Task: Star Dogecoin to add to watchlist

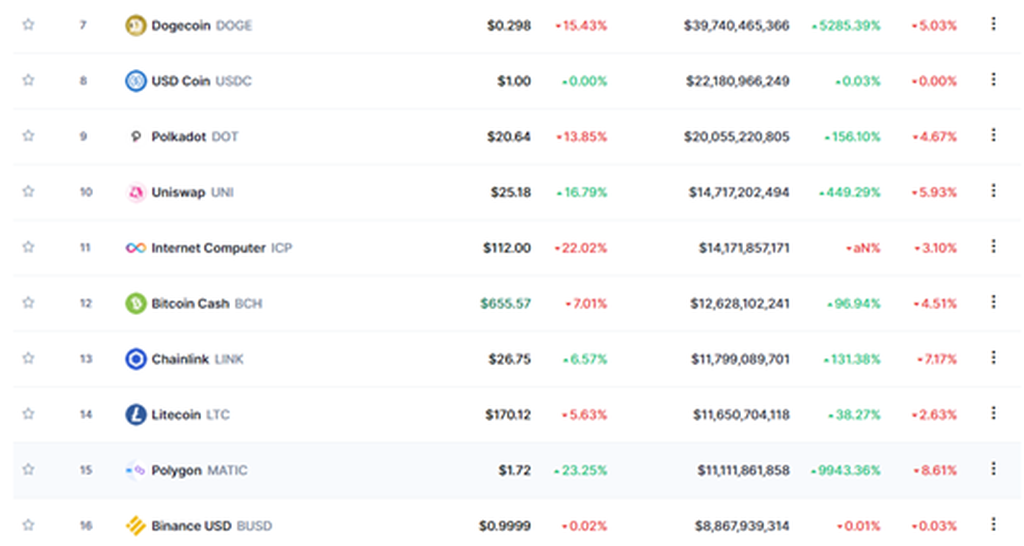Action: [28, 25]
